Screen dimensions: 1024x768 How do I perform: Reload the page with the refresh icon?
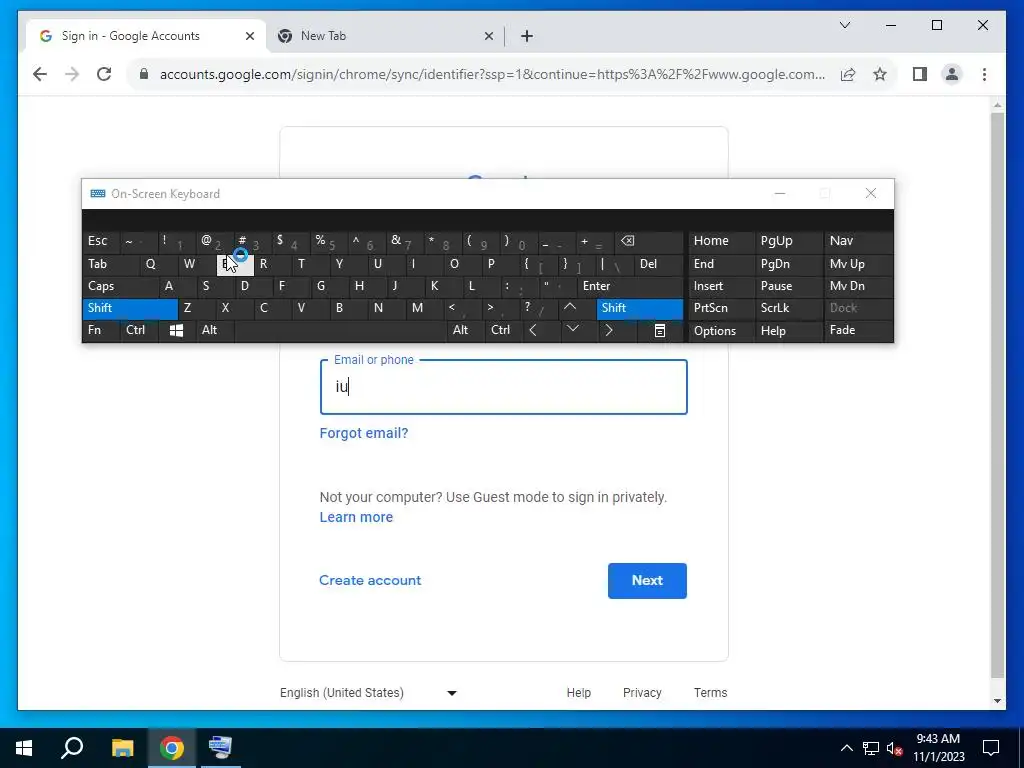104,74
